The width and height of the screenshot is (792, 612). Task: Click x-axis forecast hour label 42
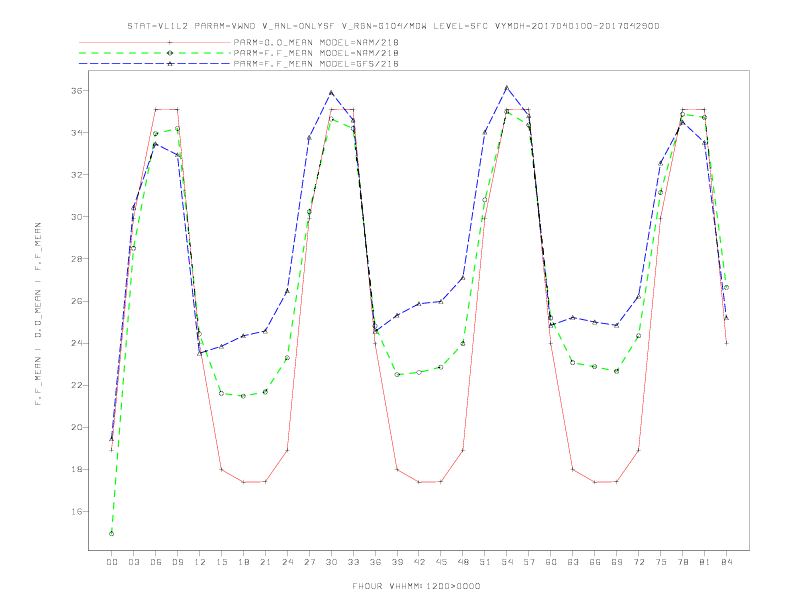click(x=419, y=562)
